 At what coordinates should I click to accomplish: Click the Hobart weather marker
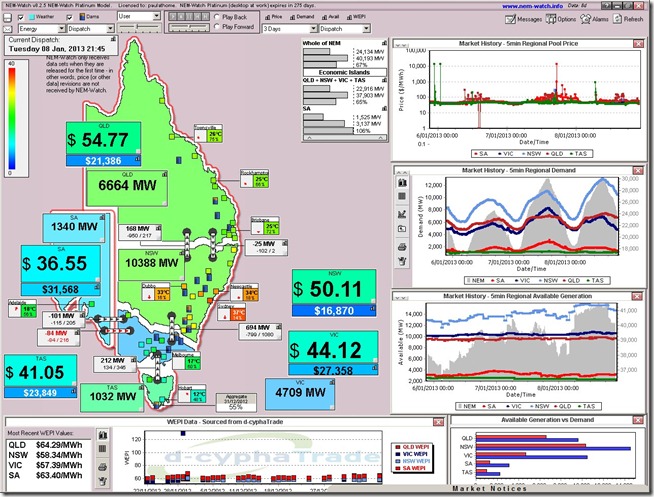192,394
